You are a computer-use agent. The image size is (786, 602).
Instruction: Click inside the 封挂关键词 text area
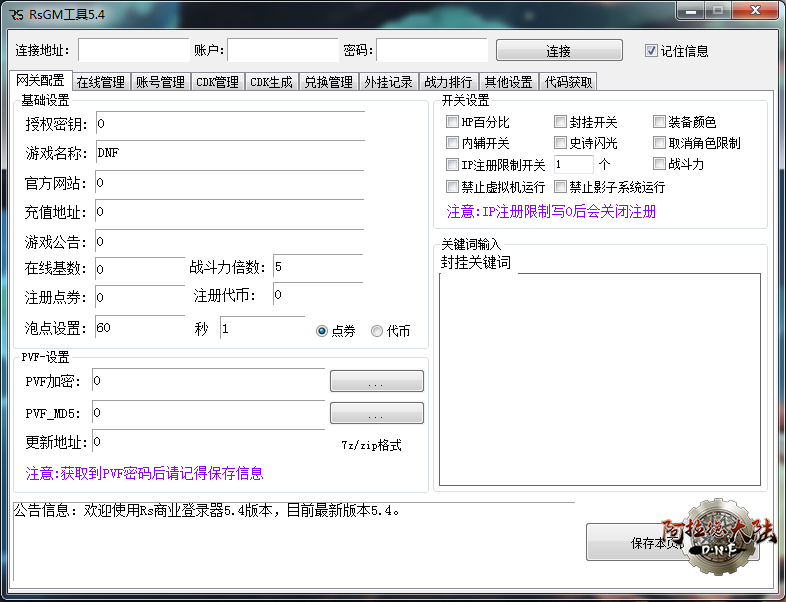599,379
